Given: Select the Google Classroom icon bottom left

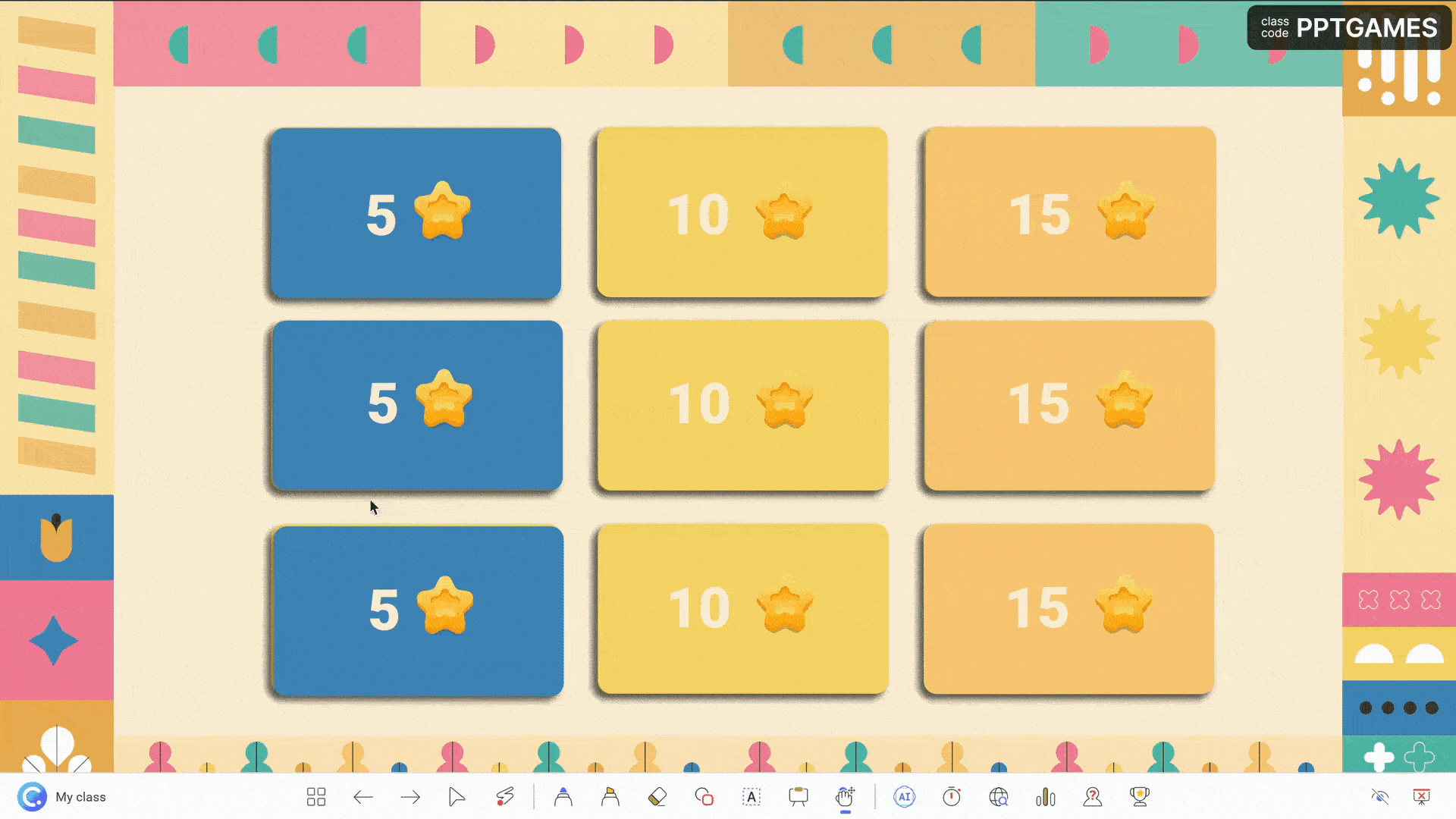Looking at the screenshot, I should pyautogui.click(x=32, y=797).
